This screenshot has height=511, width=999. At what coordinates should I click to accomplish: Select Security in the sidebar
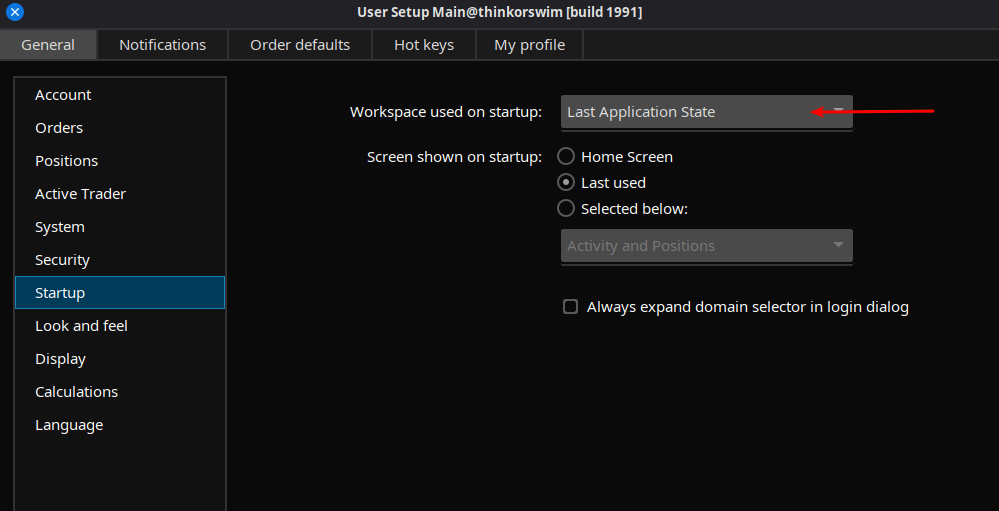(120, 260)
